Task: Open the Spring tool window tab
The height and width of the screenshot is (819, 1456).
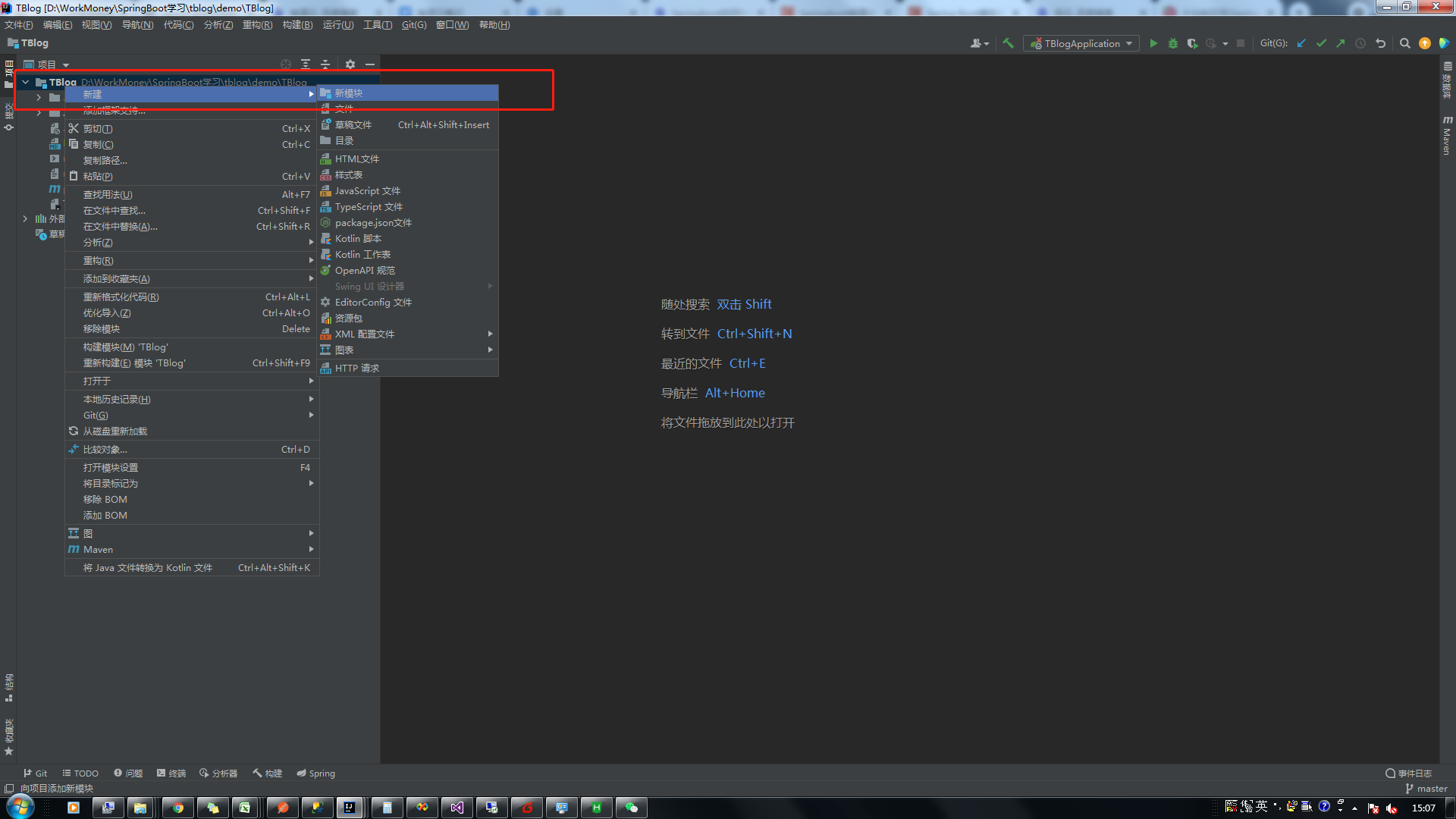Action: 315,773
